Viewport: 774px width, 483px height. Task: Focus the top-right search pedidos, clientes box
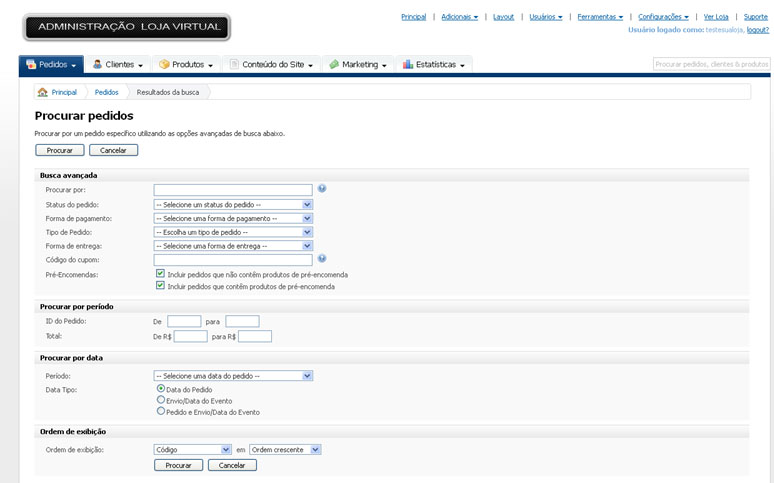(711, 64)
